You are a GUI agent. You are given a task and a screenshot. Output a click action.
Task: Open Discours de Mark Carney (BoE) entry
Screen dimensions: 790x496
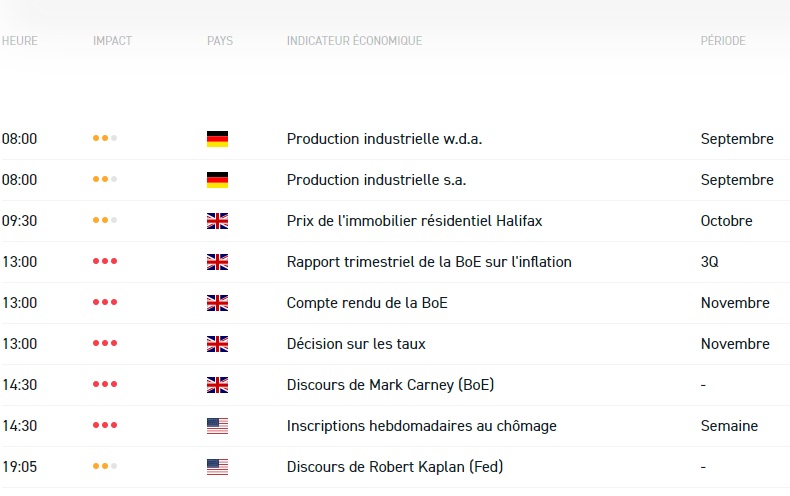(x=390, y=385)
